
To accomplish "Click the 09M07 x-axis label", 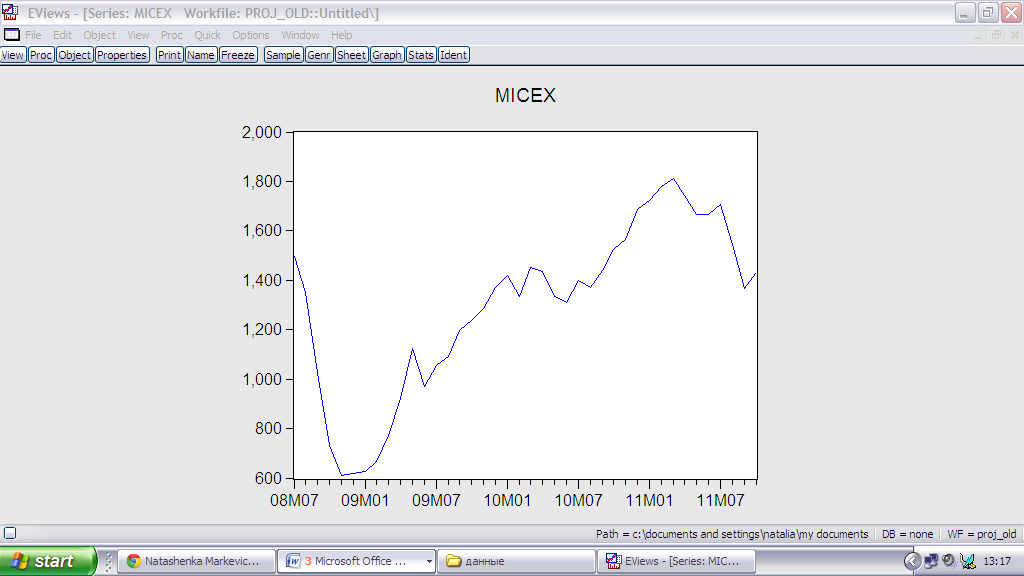I will [436, 501].
